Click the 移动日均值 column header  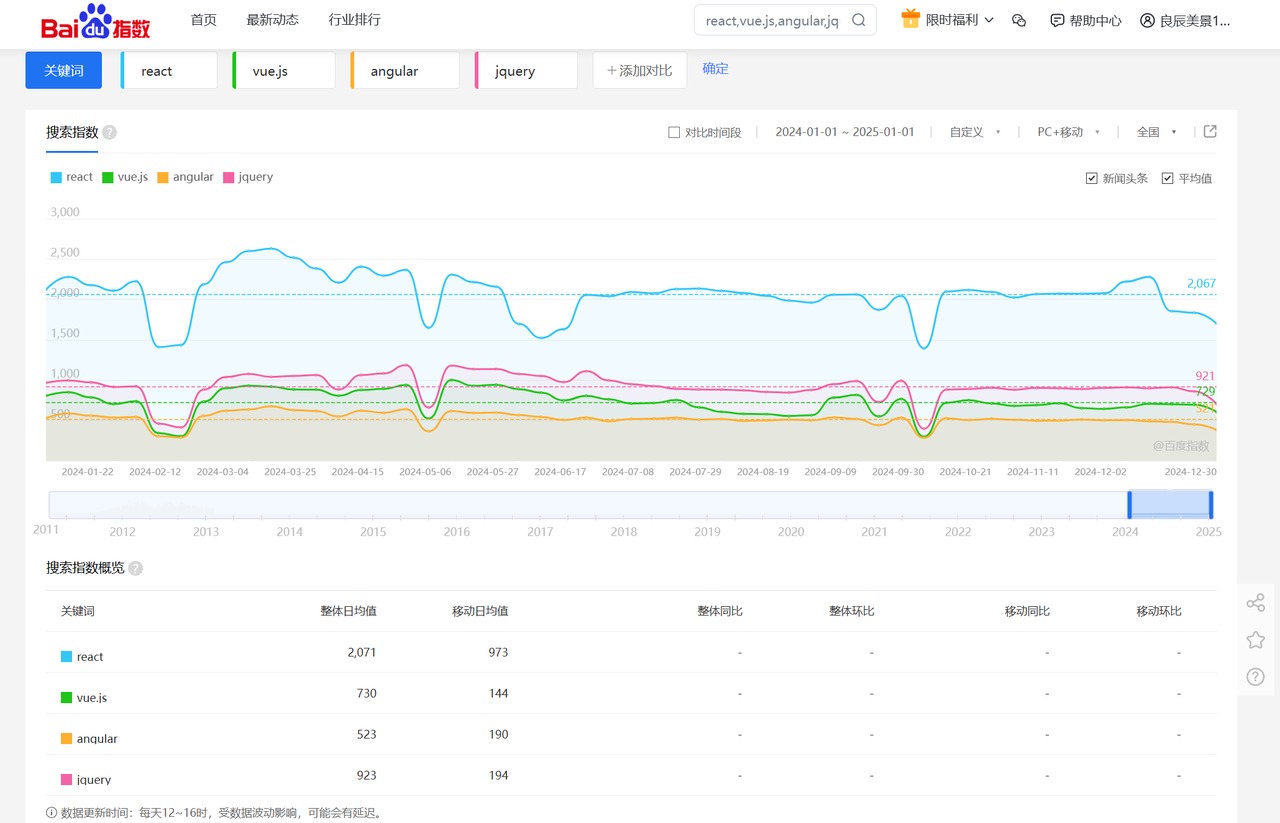pyautogui.click(x=480, y=611)
